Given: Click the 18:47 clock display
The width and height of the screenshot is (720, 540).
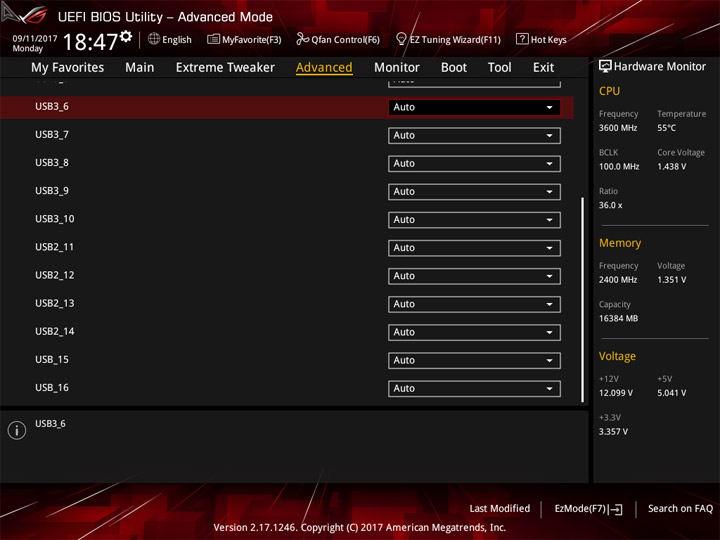Looking at the screenshot, I should coord(90,42).
